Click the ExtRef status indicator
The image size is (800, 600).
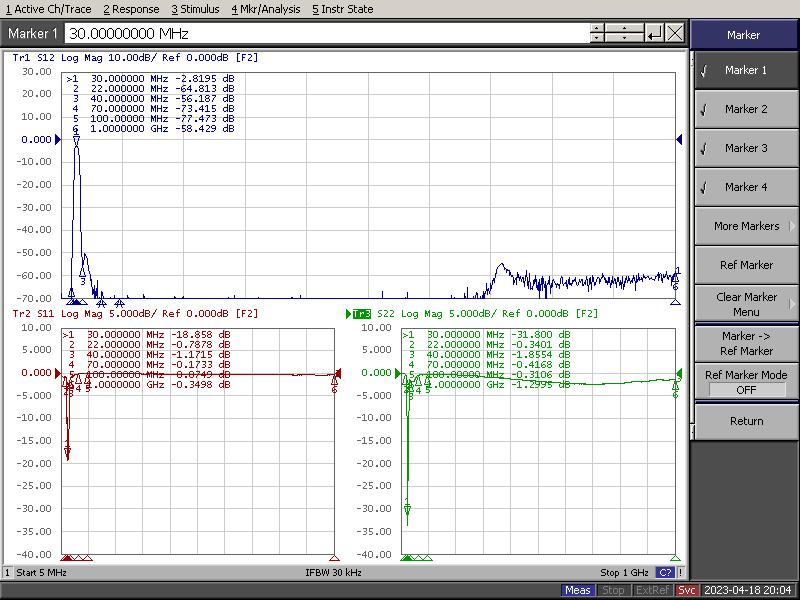pos(652,590)
